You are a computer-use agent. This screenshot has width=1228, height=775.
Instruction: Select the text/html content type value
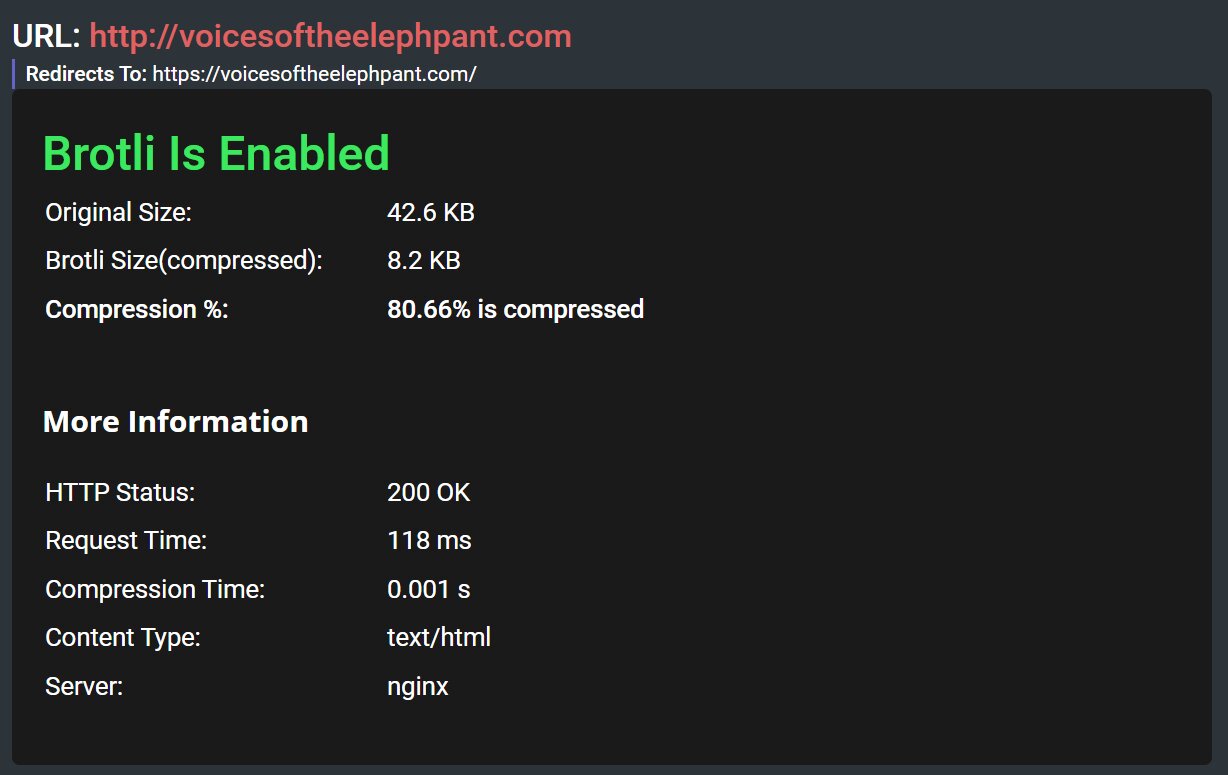tap(439, 638)
